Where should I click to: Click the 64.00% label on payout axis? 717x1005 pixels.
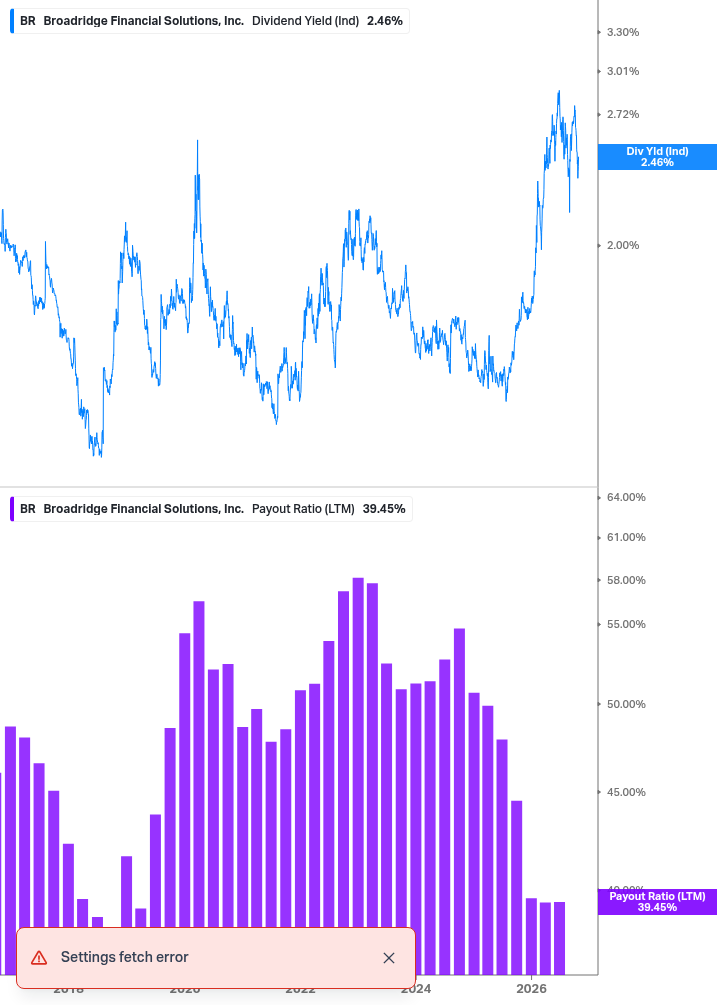(626, 497)
